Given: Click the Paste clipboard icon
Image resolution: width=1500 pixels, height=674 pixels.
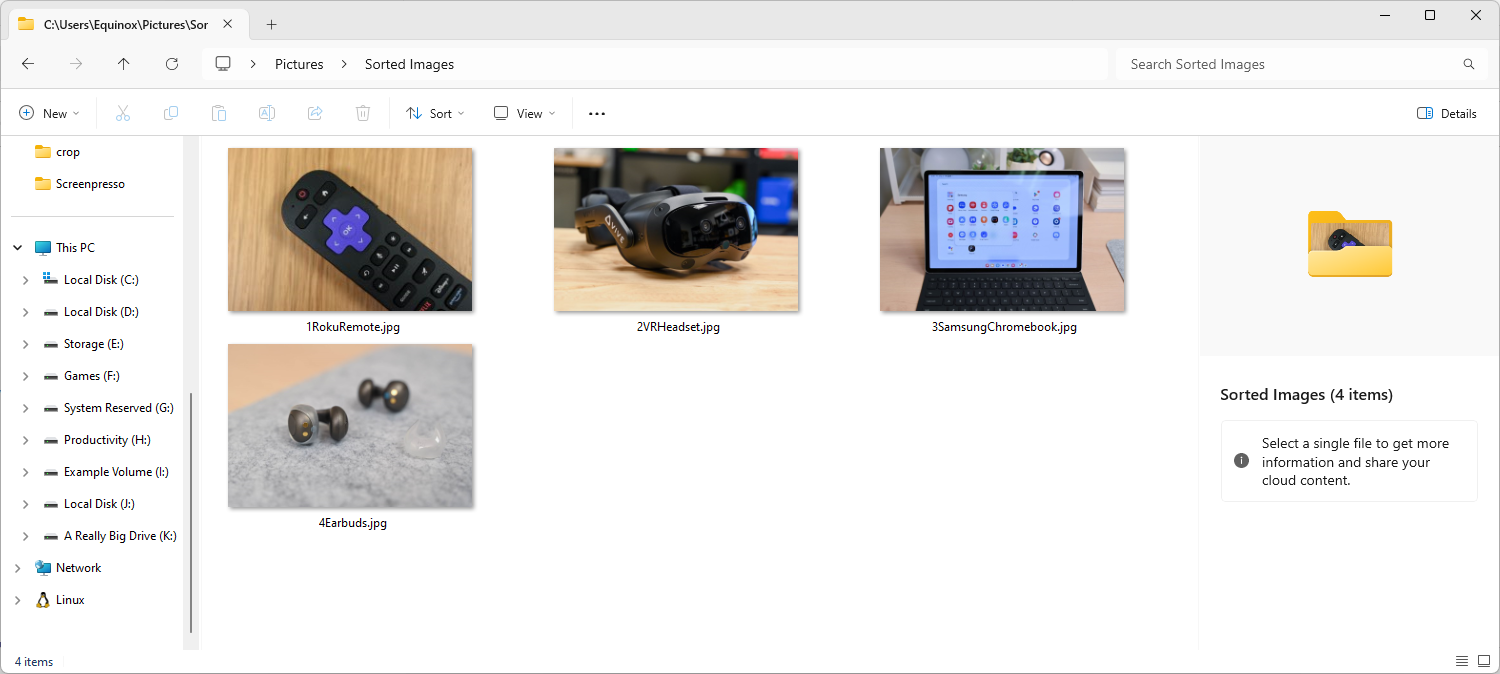Looking at the screenshot, I should click(x=219, y=113).
